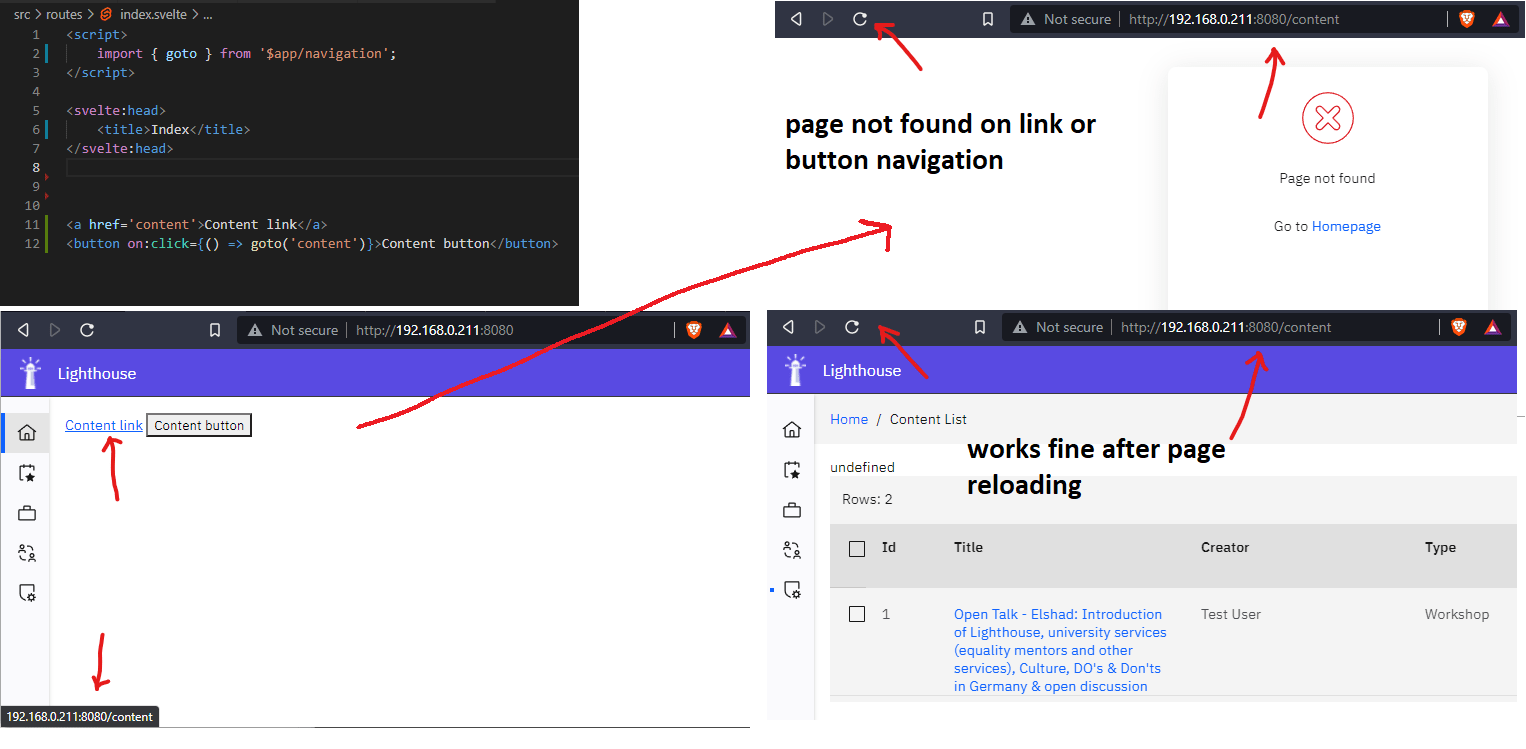The height and width of the screenshot is (749, 1526).
Task: Click address bar in Content List browser window
Action: 1226,327
